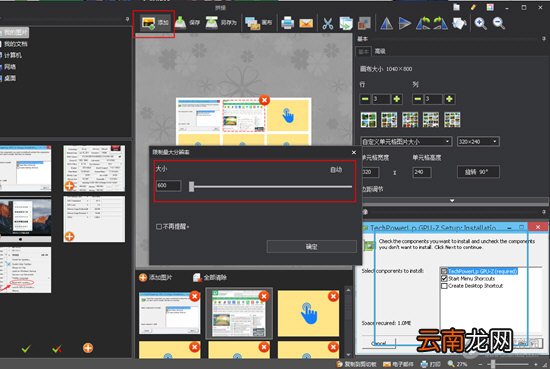Click the 全部清除 clear all button
Image resolution: width=550 pixels, height=369 pixels.
(x=210, y=277)
